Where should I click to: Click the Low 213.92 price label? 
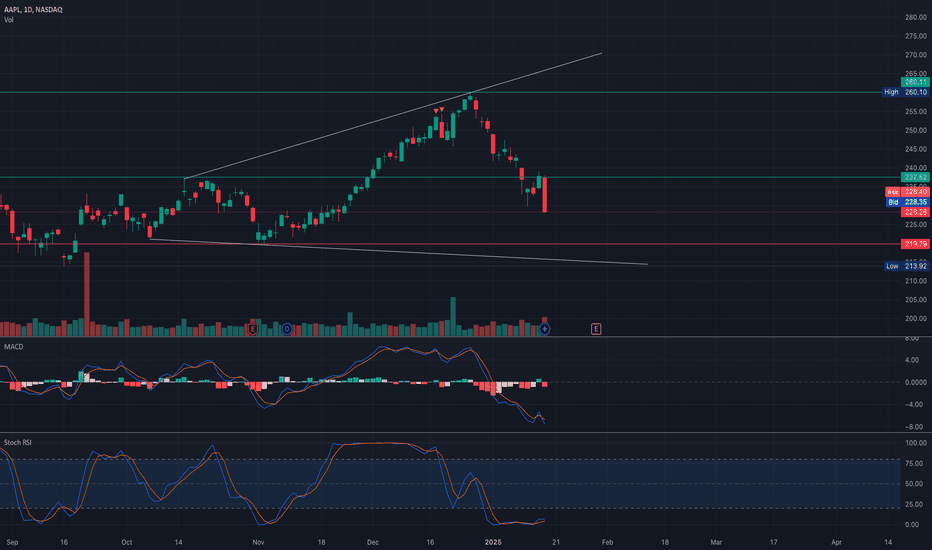tap(906, 266)
